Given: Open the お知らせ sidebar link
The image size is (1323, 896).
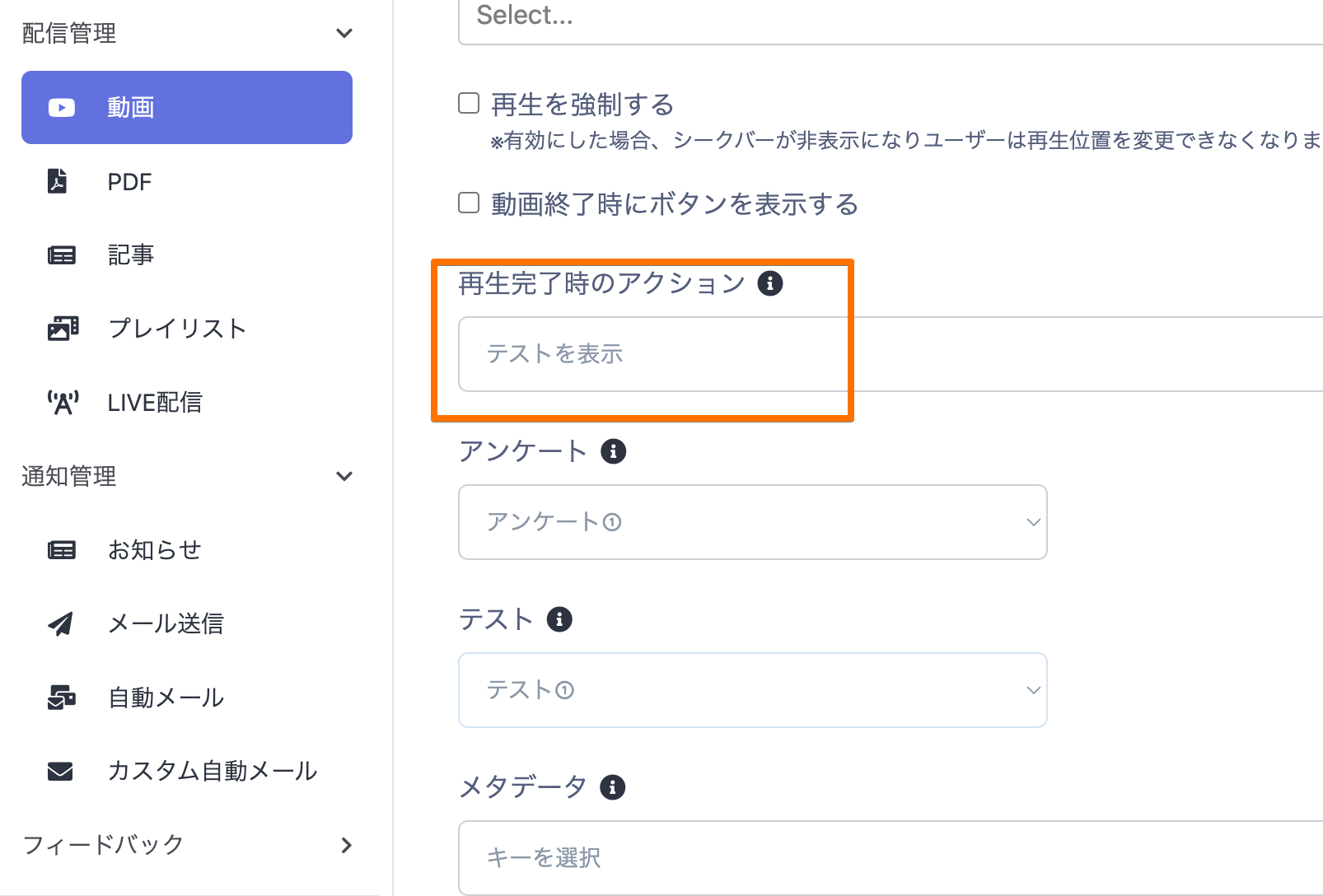Looking at the screenshot, I should [x=154, y=550].
